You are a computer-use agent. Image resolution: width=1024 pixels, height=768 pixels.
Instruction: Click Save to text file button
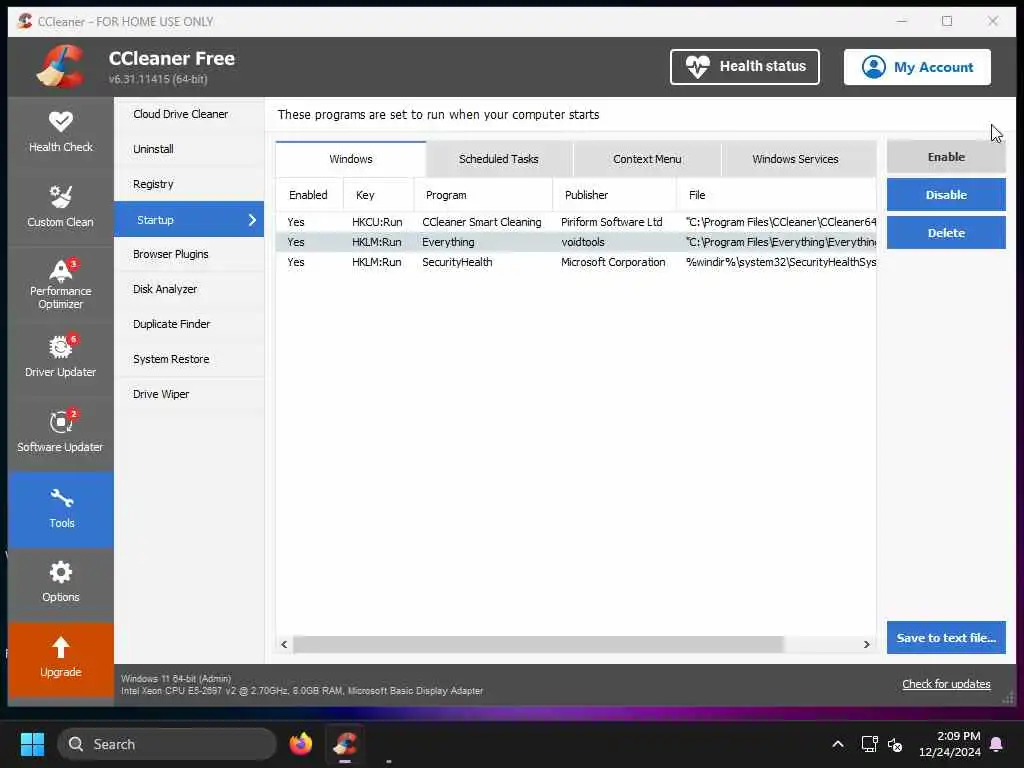(946, 637)
